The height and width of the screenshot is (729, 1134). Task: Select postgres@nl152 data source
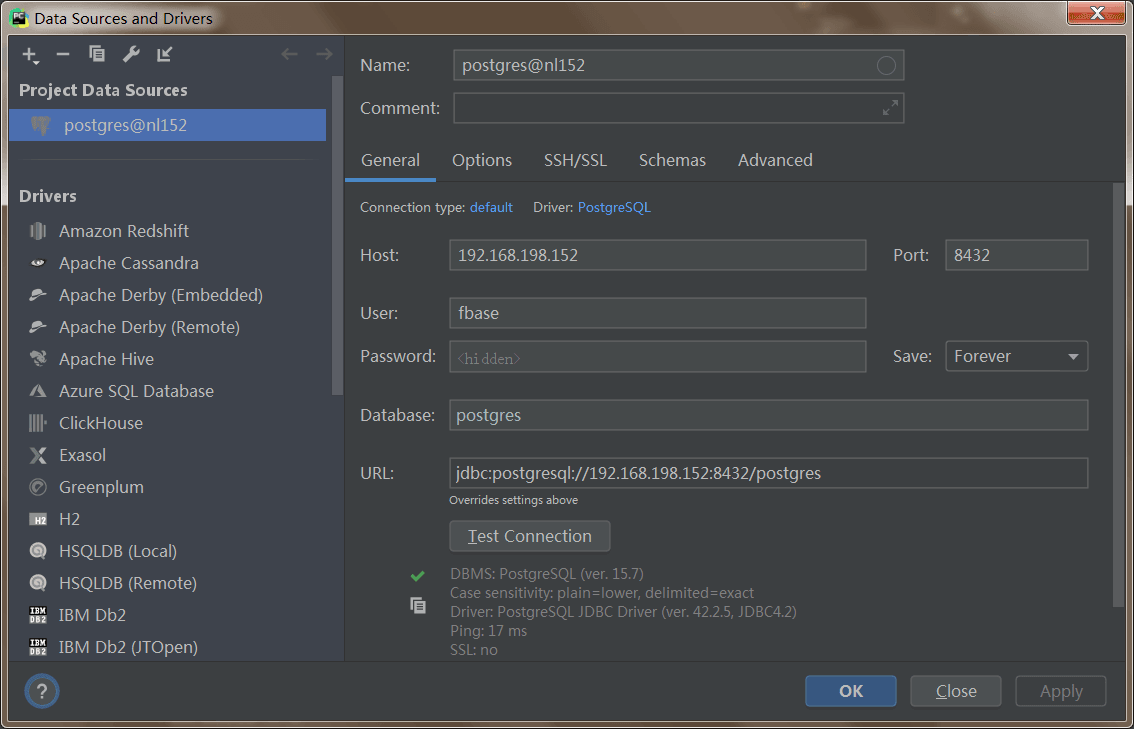[168, 125]
